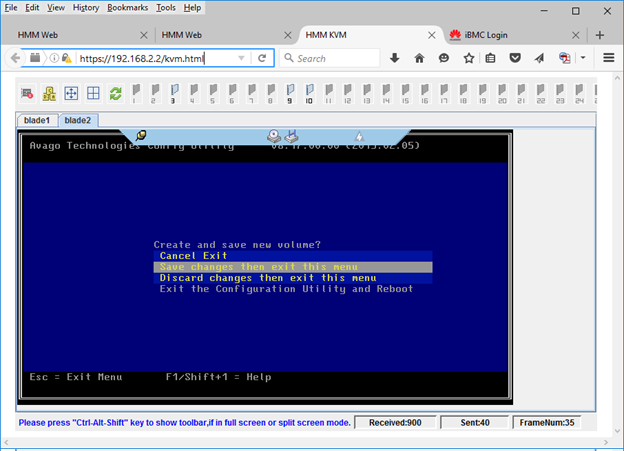Screen dimensions: 624x451
Task: Select Save changes then exit this menu
Action: (293, 267)
